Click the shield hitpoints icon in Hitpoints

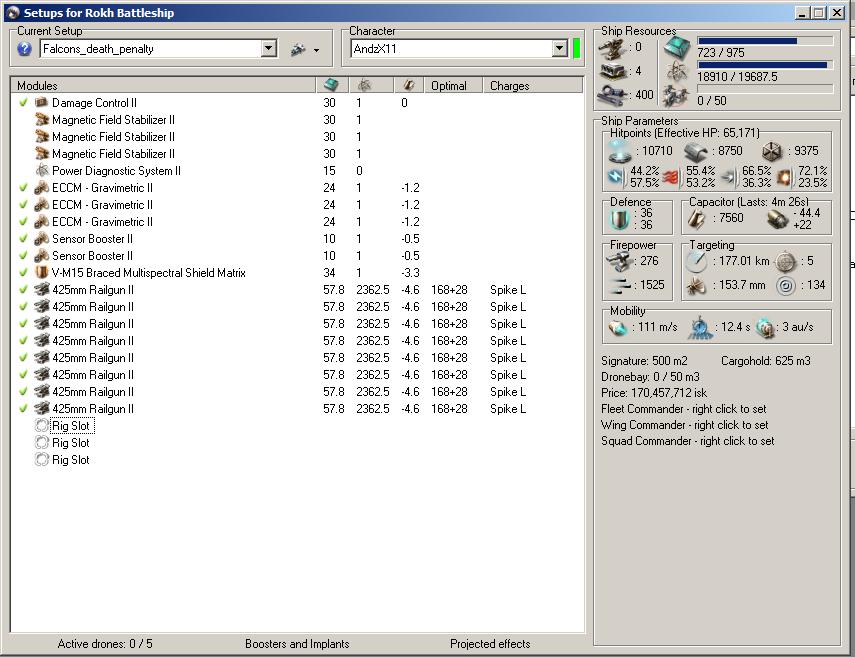621,151
